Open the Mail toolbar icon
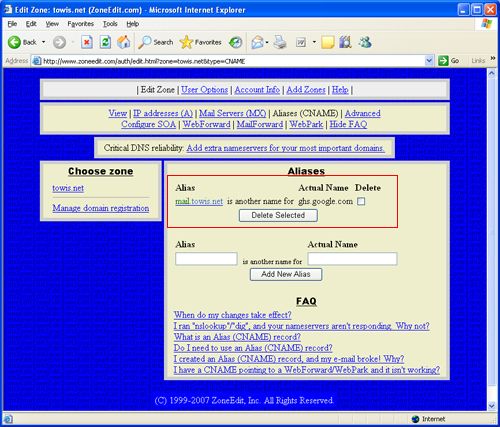 point(257,42)
